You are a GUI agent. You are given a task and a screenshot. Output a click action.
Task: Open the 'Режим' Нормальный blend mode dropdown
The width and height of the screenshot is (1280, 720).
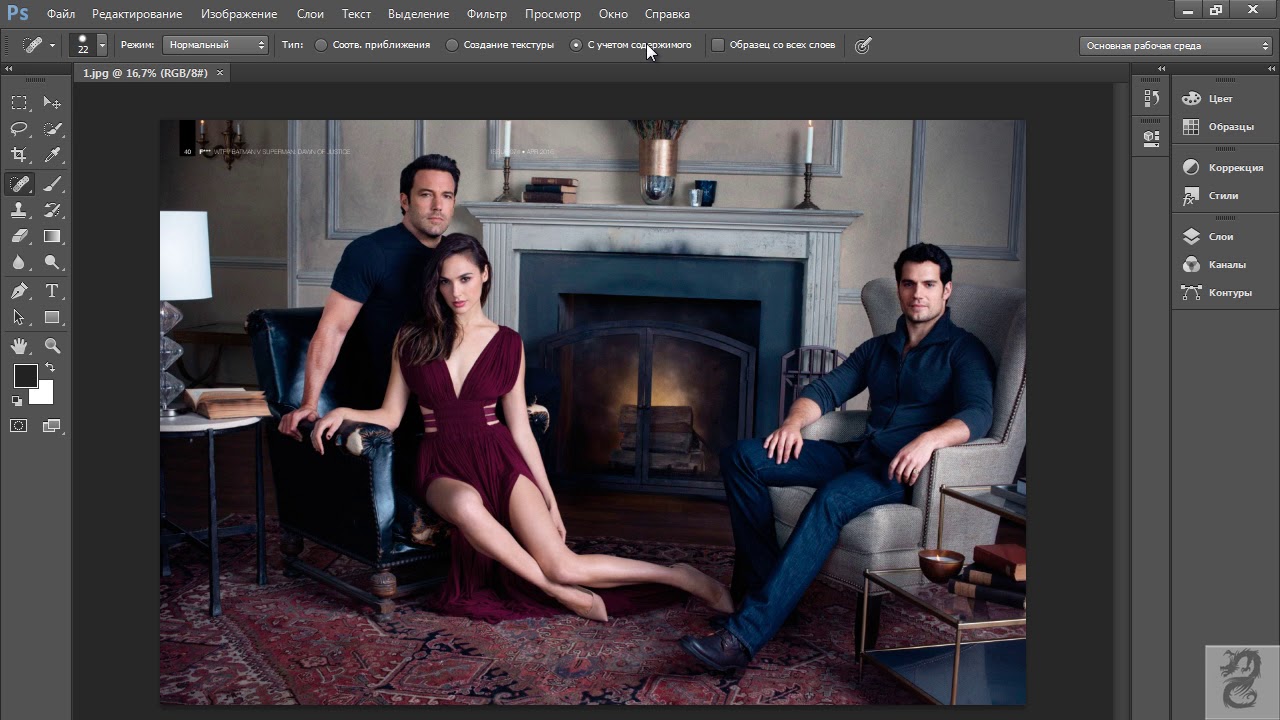coord(216,45)
